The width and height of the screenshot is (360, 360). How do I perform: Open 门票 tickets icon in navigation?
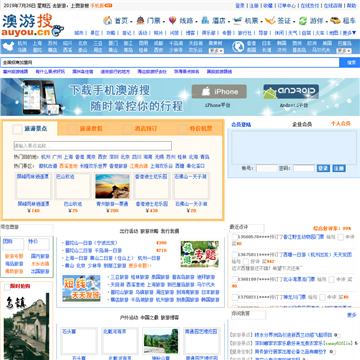click(x=140, y=20)
